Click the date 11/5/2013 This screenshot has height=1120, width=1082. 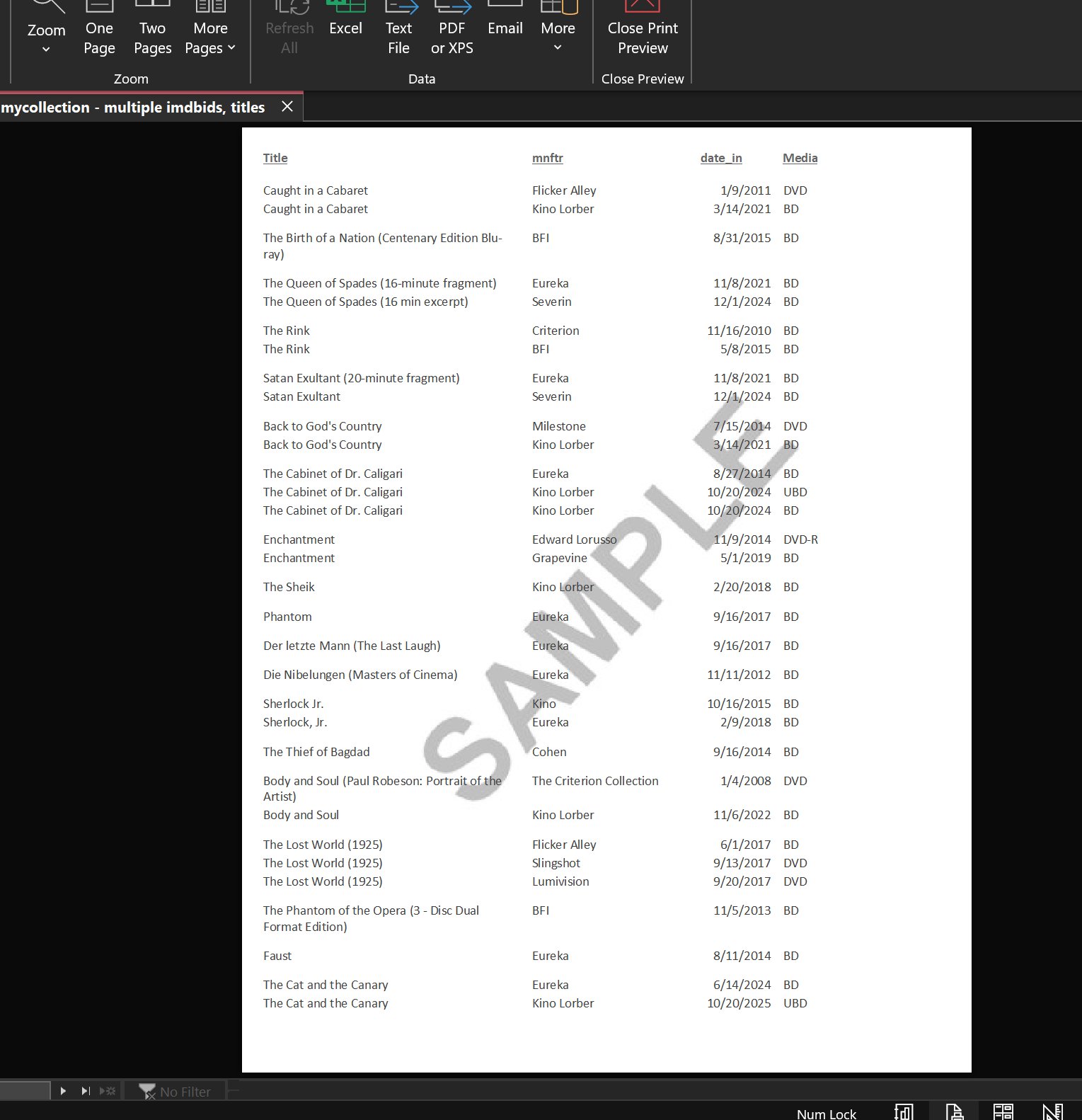click(x=742, y=910)
